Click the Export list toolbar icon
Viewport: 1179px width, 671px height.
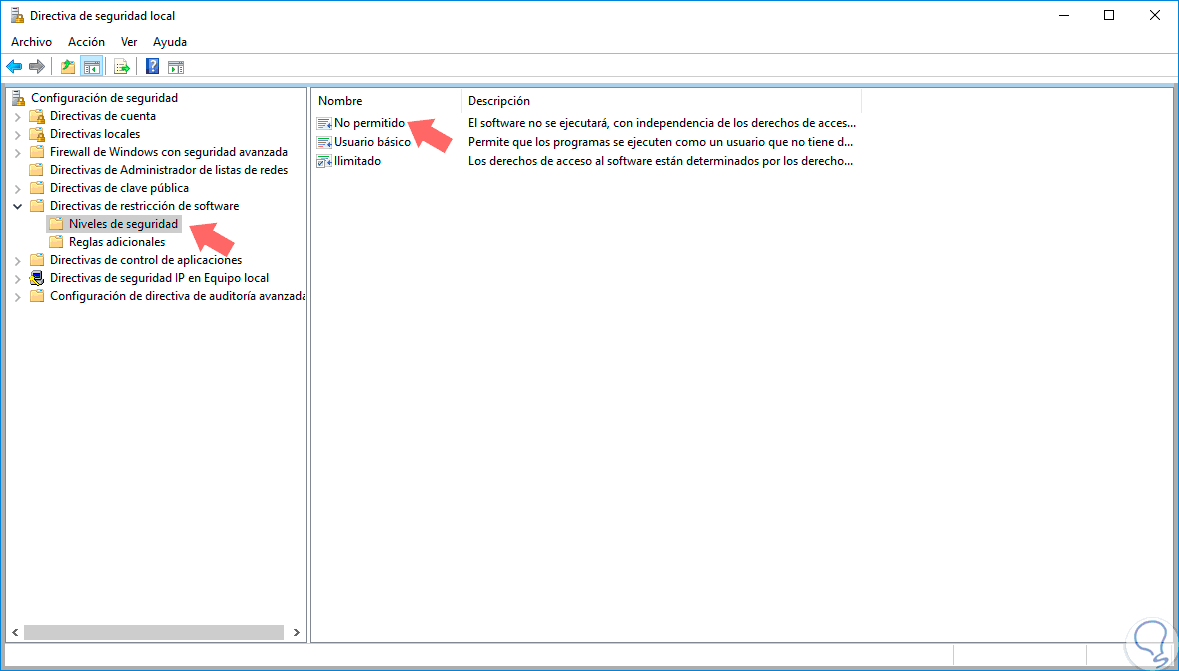click(122, 67)
